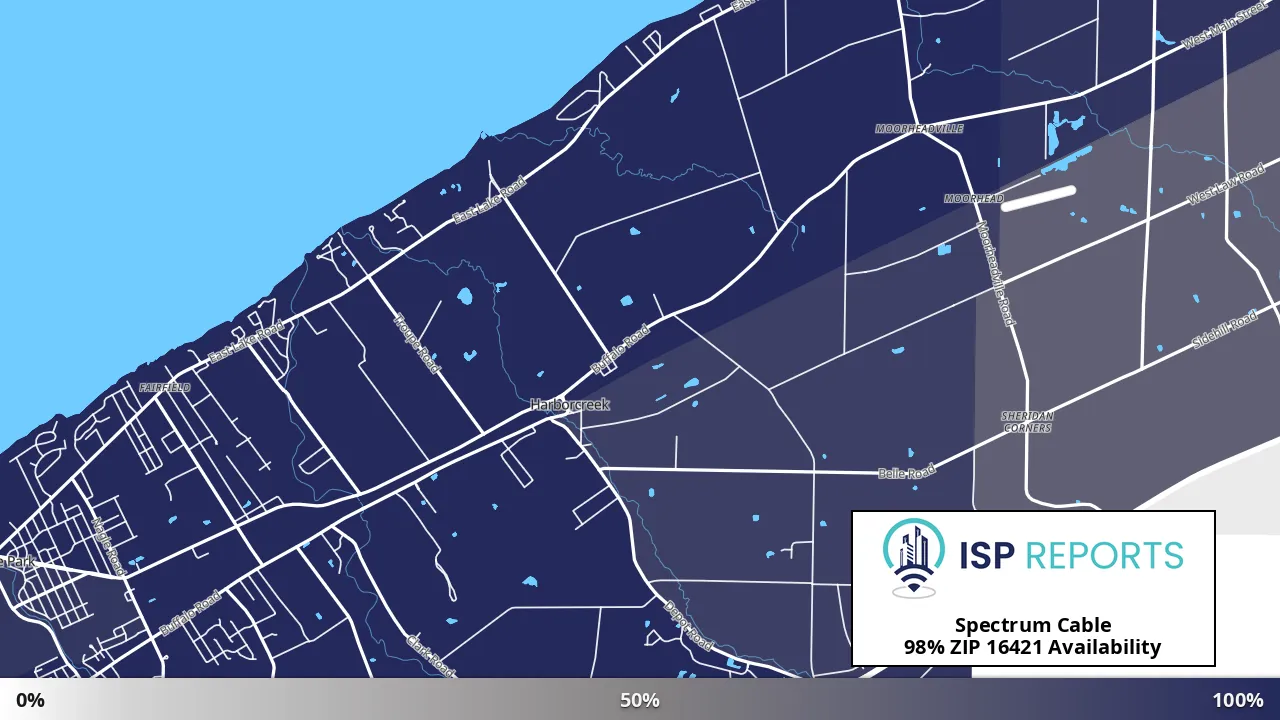Click the West Law Road label
This screenshot has height=720, width=1280.
tap(1226, 183)
